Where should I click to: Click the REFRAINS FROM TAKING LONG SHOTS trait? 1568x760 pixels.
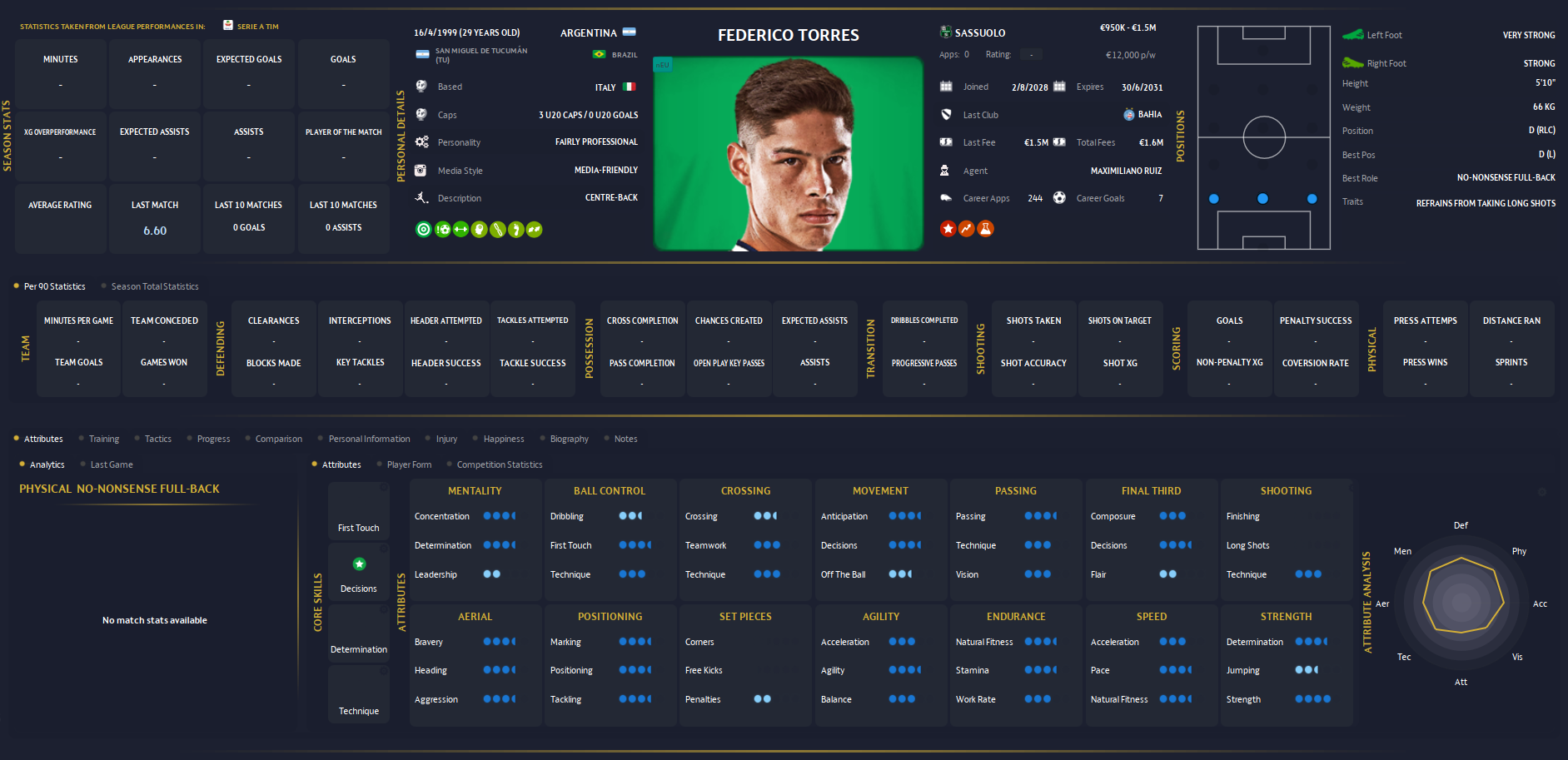coord(1486,203)
